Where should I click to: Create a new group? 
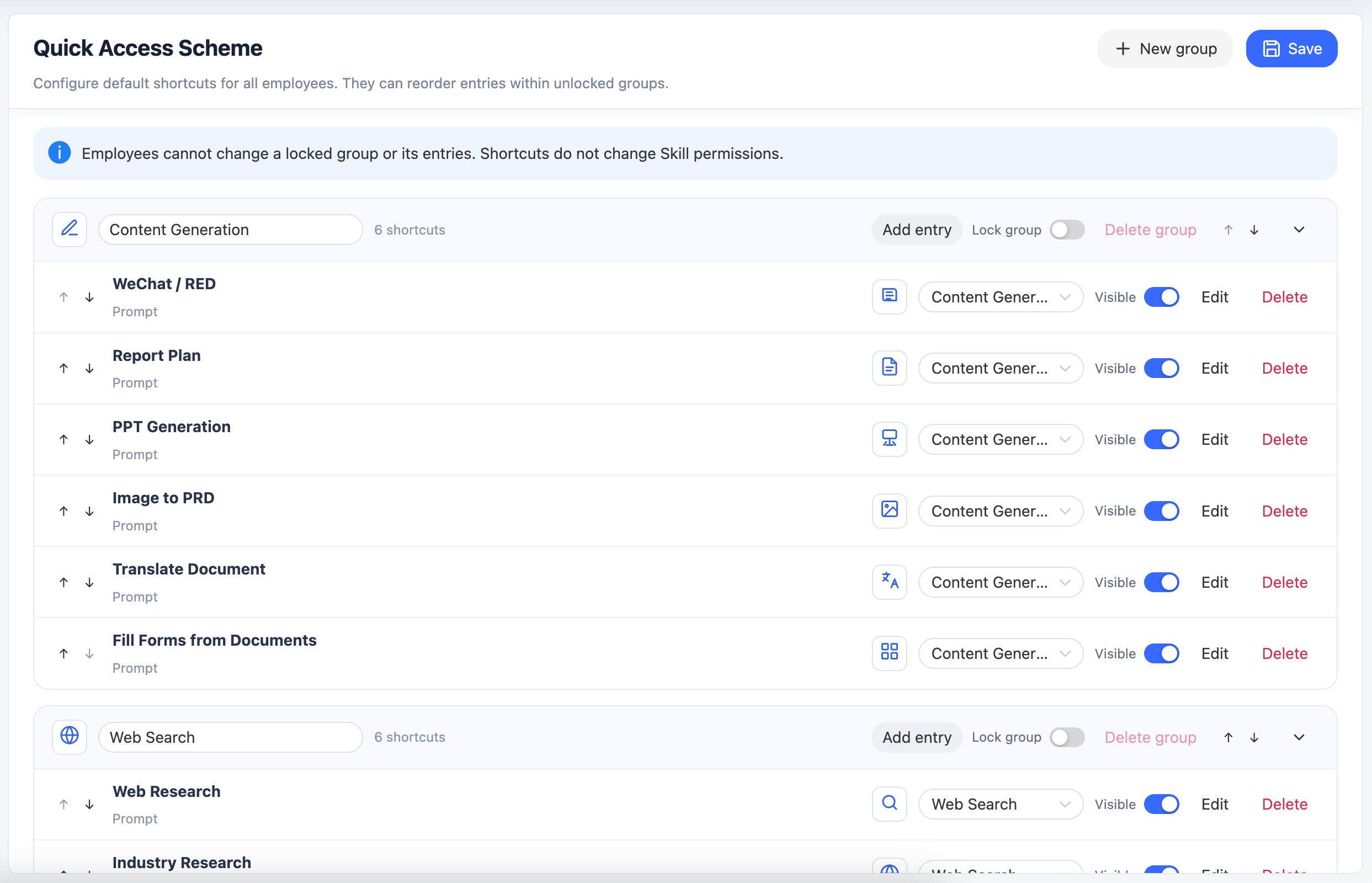point(1165,49)
